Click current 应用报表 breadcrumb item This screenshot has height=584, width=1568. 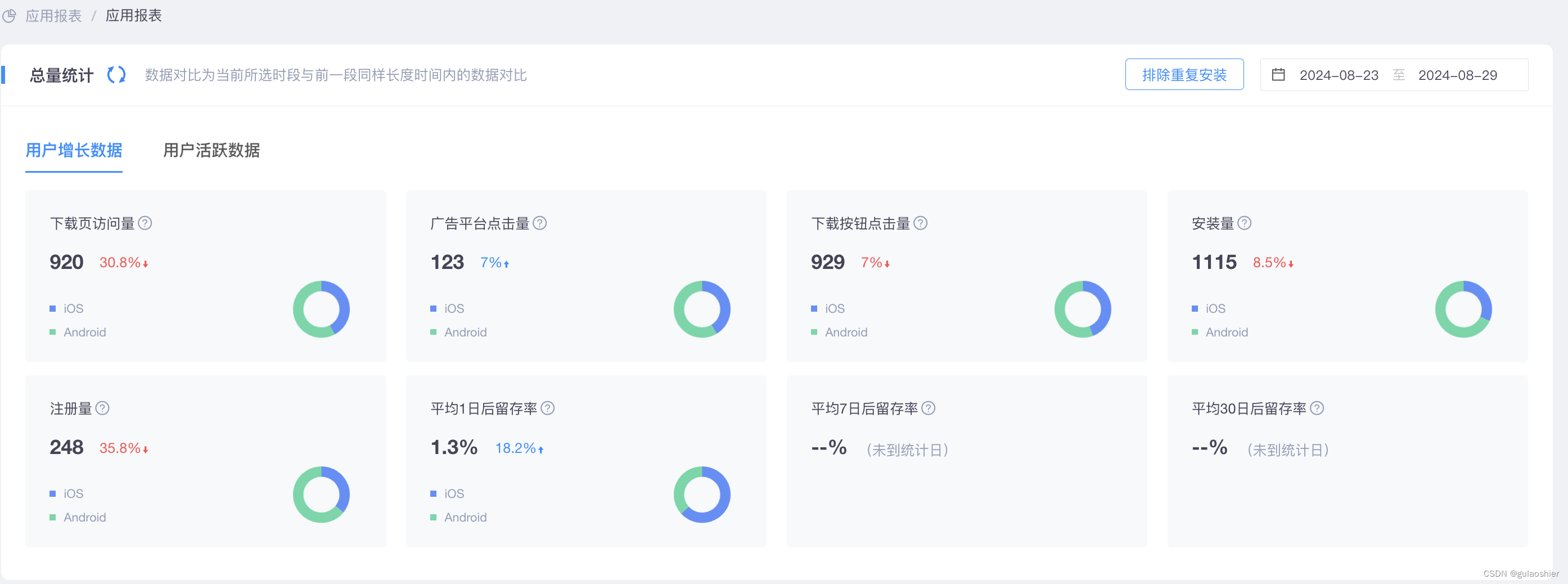(x=134, y=16)
